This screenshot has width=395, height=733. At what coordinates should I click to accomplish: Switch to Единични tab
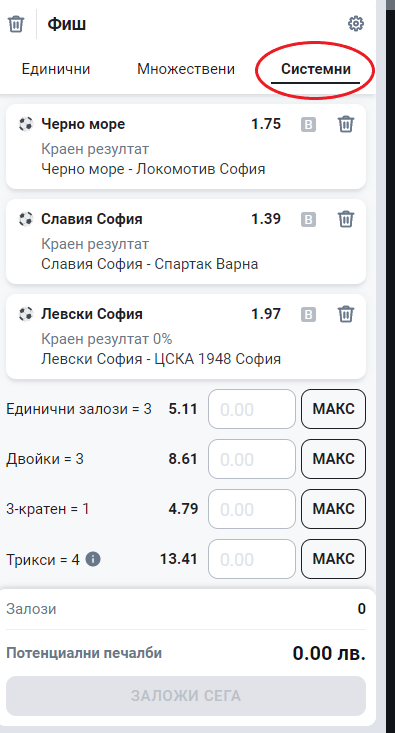click(x=56, y=69)
